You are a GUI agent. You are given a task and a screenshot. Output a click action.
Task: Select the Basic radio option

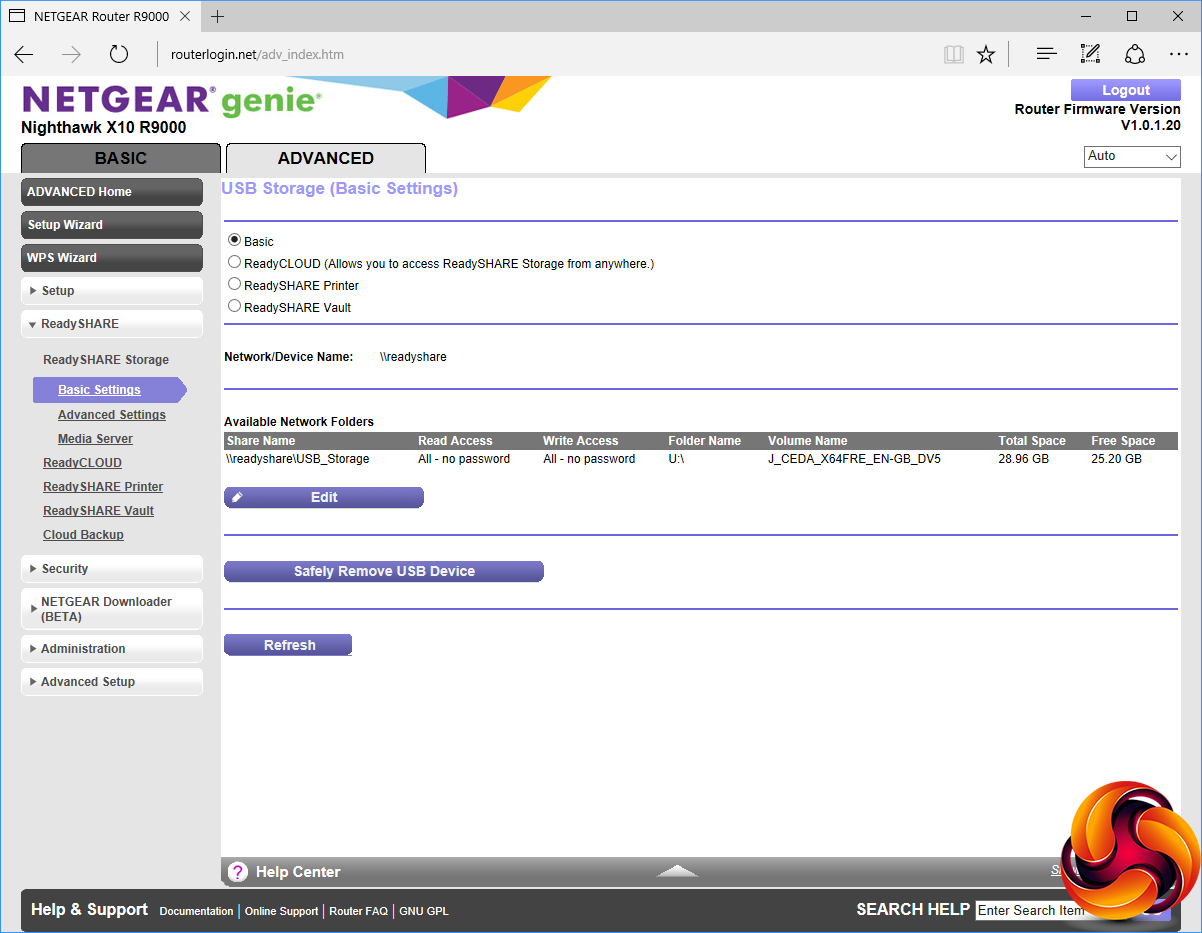(x=234, y=240)
